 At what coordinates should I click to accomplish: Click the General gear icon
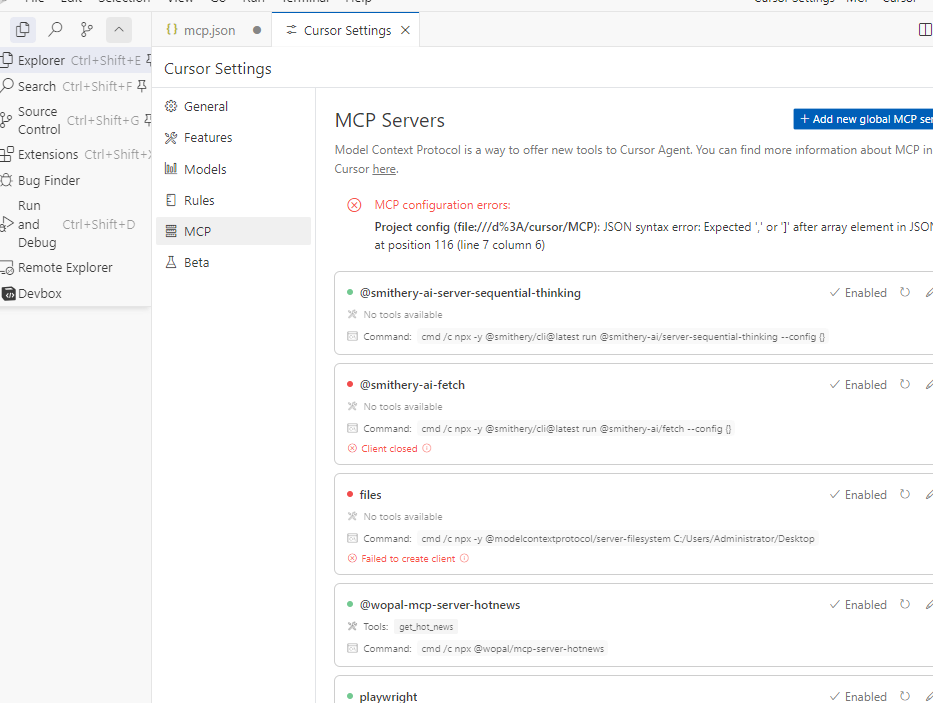click(171, 106)
